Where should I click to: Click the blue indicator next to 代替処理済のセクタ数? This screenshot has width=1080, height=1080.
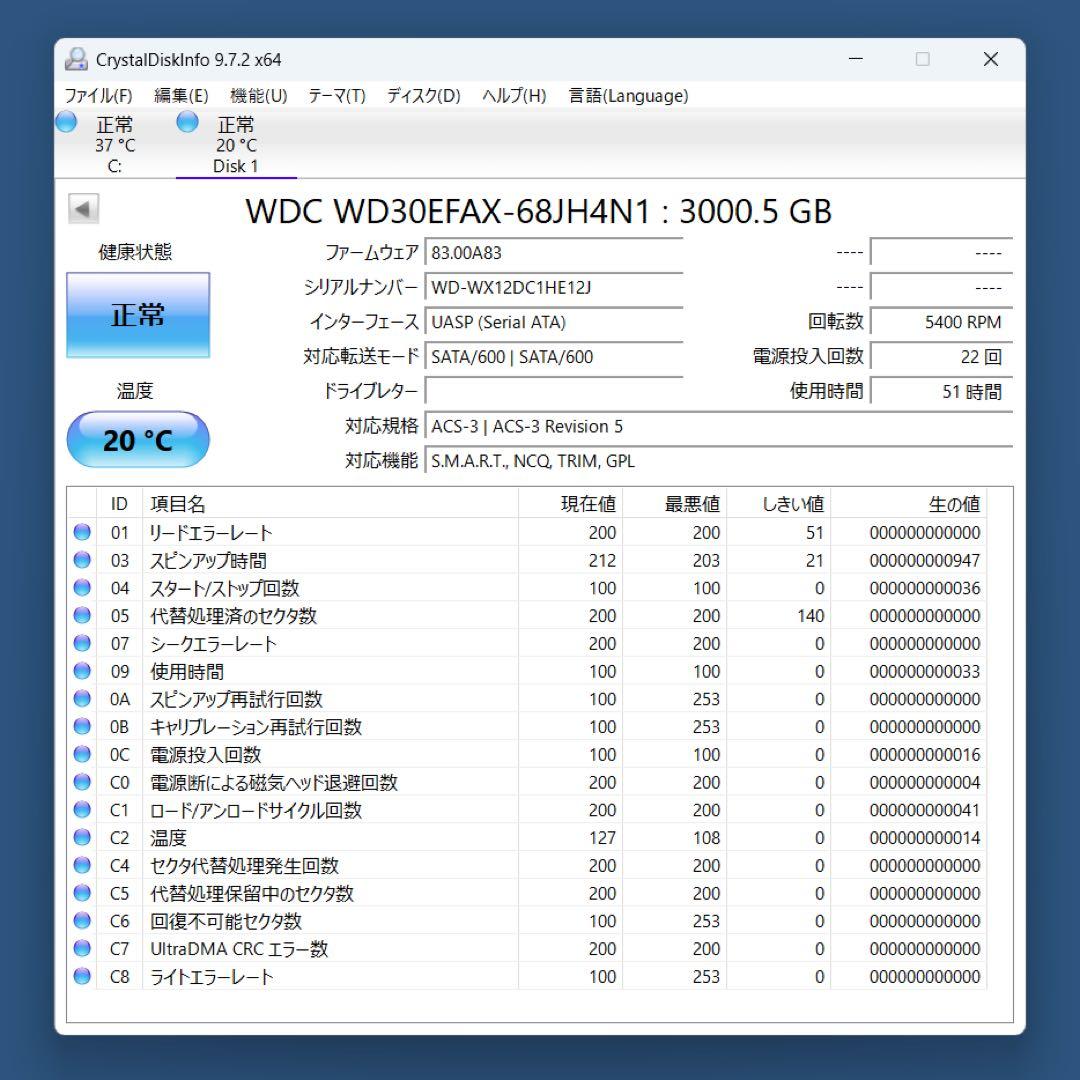coord(81,615)
